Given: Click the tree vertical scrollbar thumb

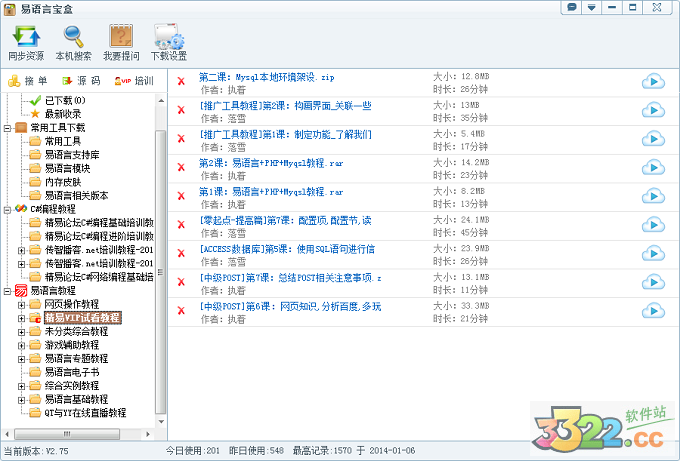Looking at the screenshot, I should click(160, 271).
